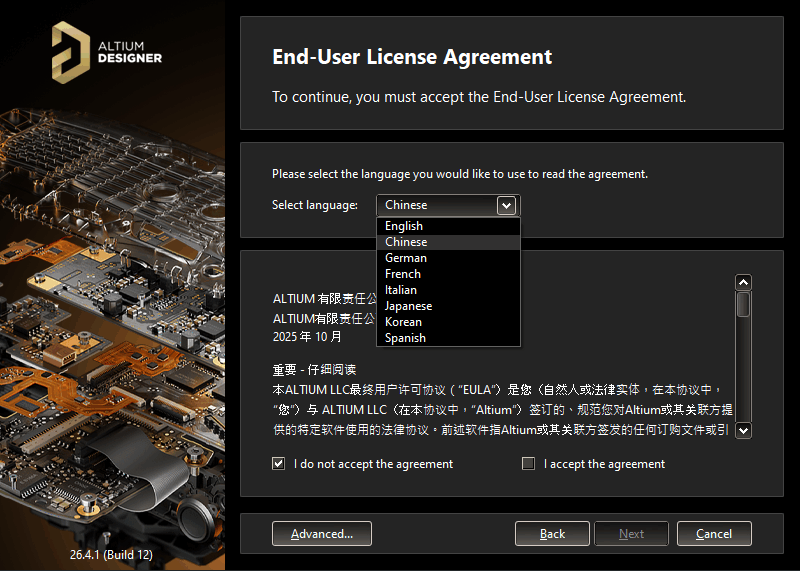Select Japanese from the language list
Viewport: 800px width, 571px height.
tap(409, 306)
